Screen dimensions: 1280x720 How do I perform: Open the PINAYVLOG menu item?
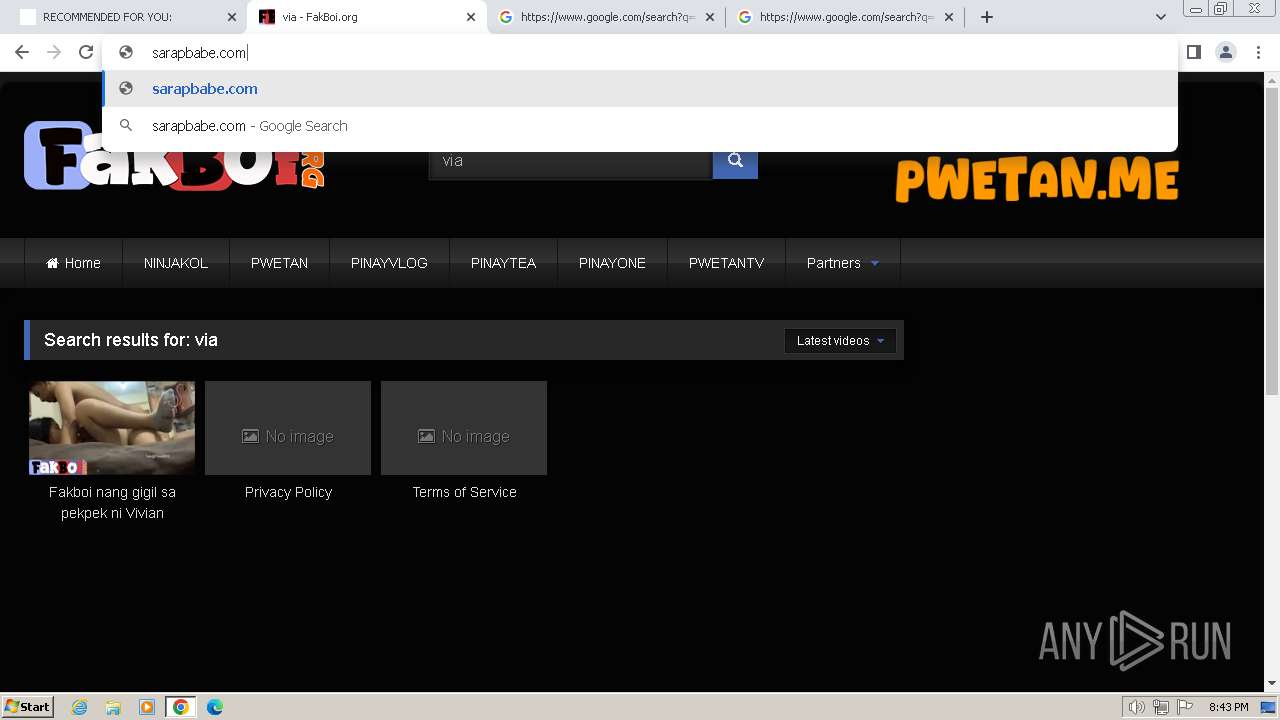click(x=389, y=263)
